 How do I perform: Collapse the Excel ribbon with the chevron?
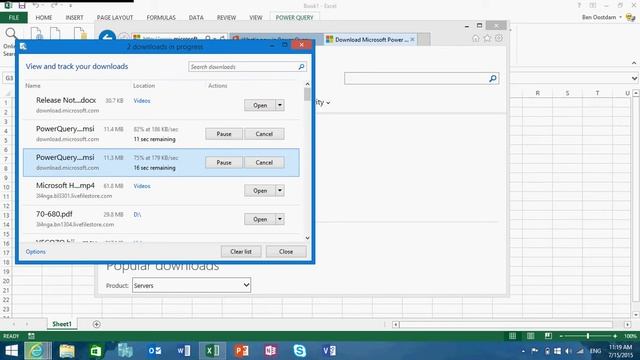[x=634, y=63]
